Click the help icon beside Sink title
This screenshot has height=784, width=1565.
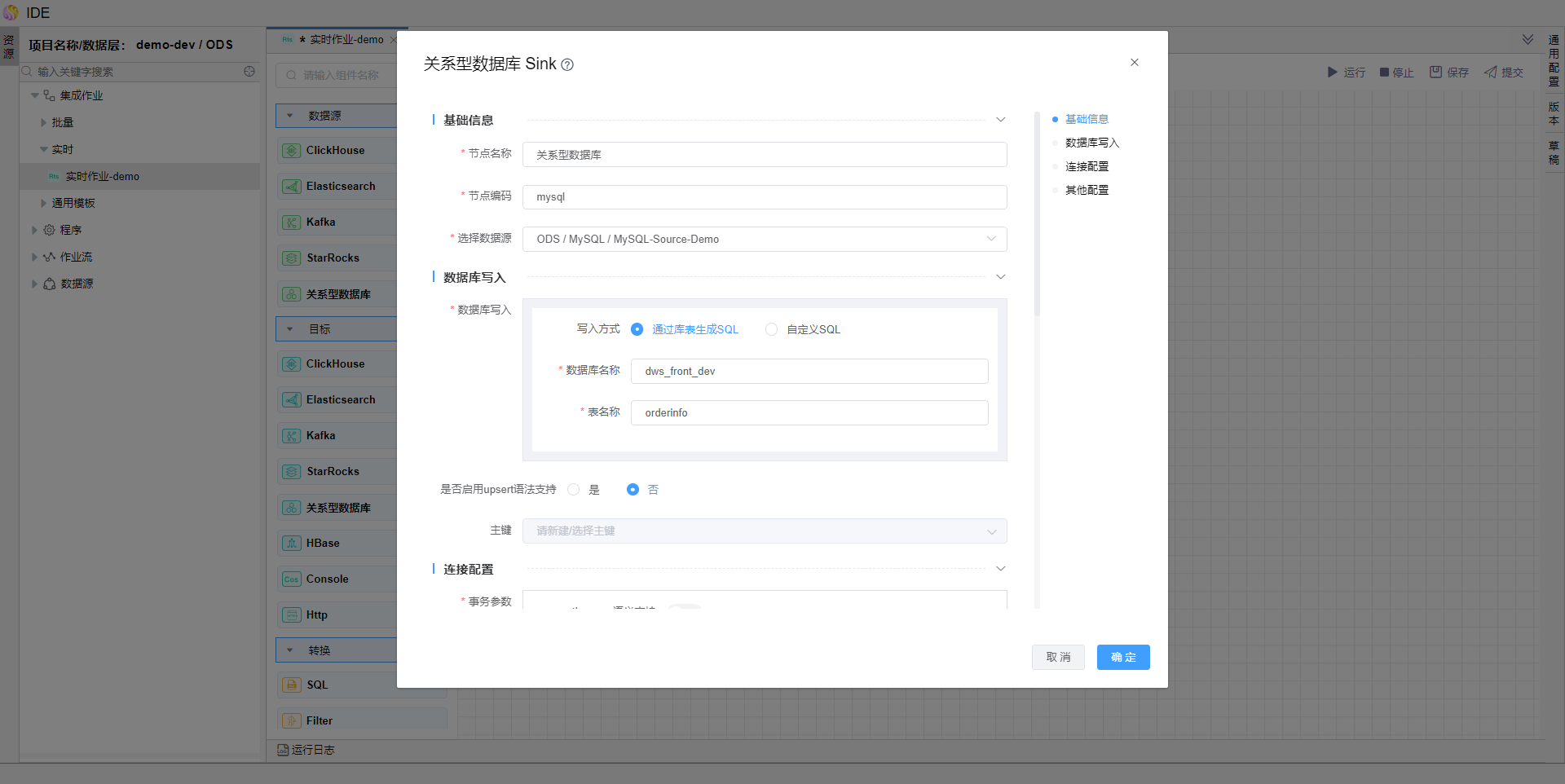[x=567, y=65]
